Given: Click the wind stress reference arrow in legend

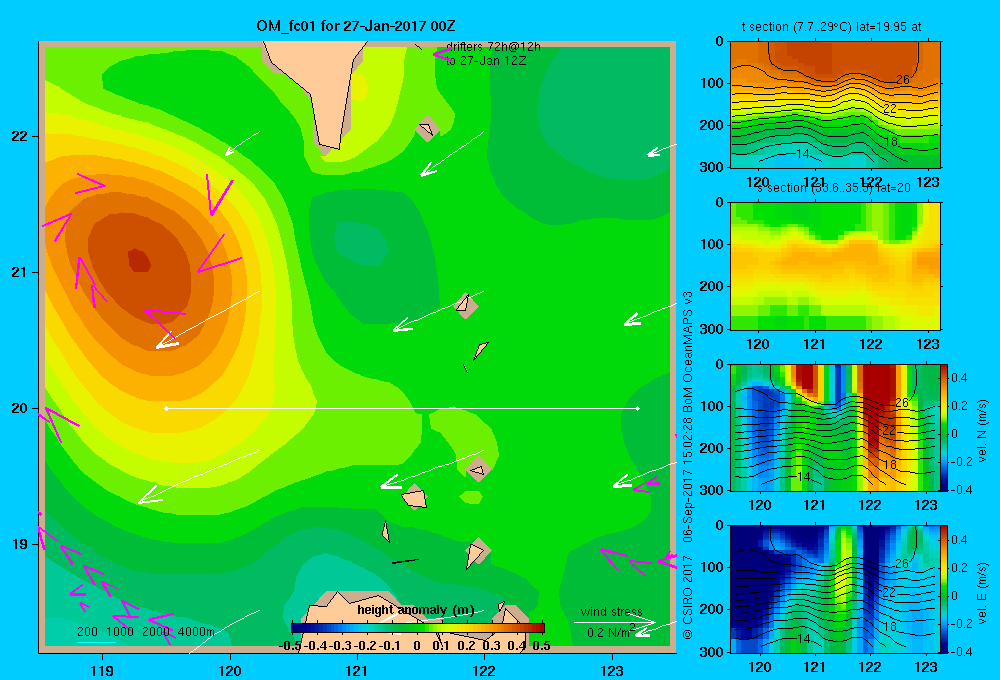Looking at the screenshot, I should click(x=615, y=622).
